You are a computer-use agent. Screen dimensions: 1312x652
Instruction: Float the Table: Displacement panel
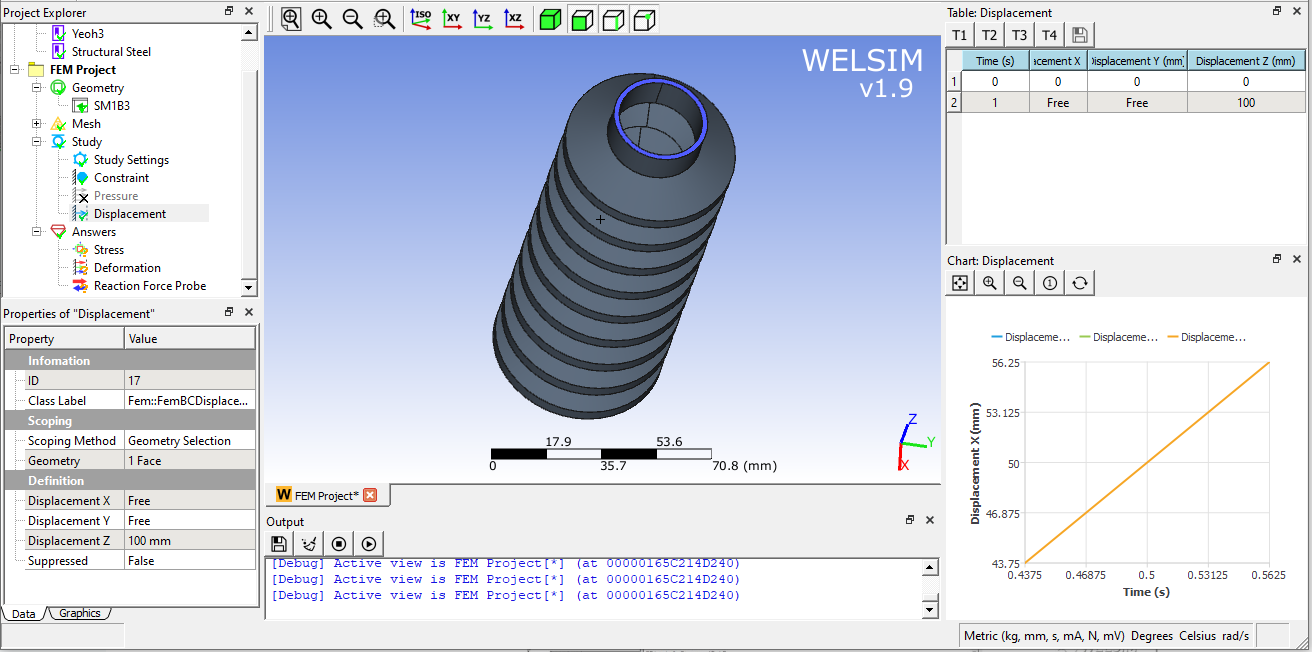pos(1277,11)
